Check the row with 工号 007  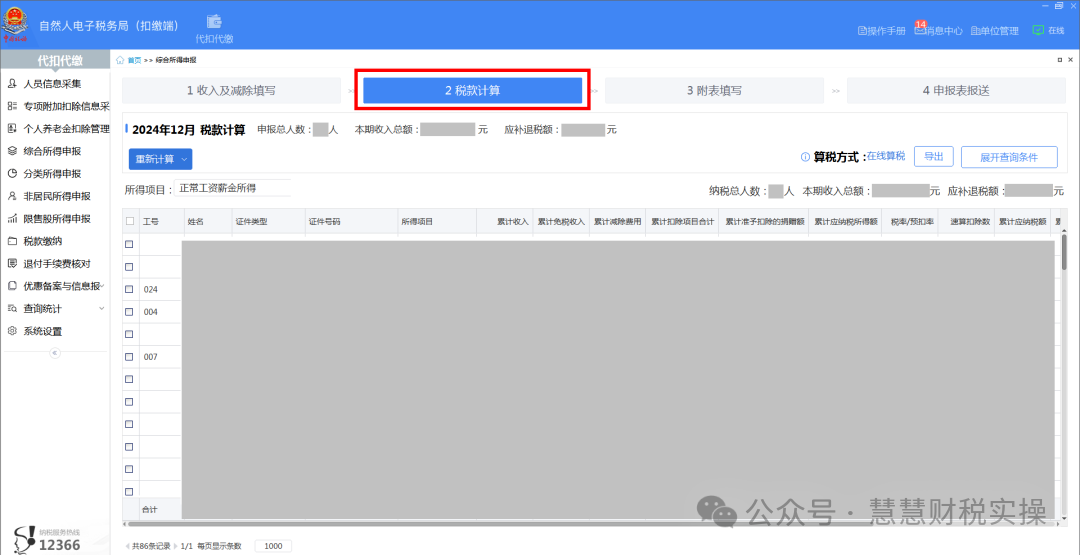pyautogui.click(x=129, y=356)
